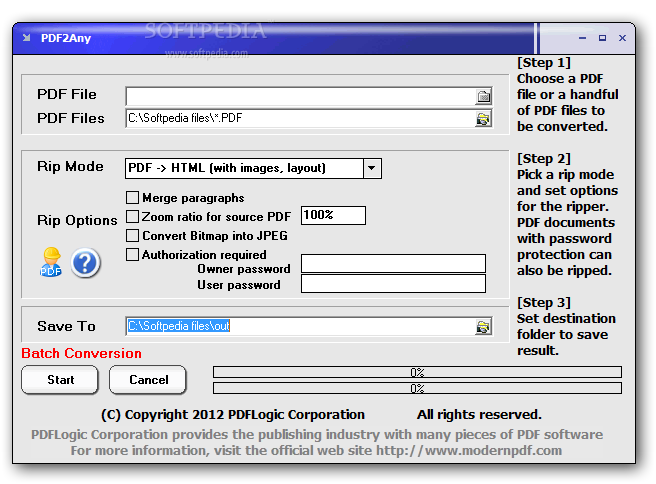Expand the Rip Mode dropdown arrow
656x484 pixels.
click(x=372, y=168)
